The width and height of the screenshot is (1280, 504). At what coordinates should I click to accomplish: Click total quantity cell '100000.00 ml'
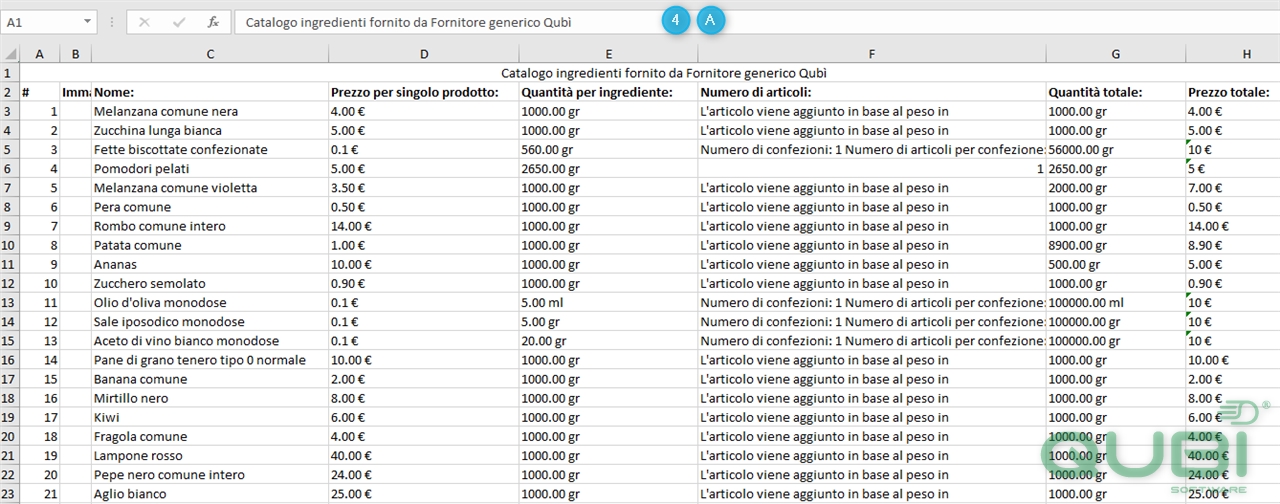tap(1116, 303)
